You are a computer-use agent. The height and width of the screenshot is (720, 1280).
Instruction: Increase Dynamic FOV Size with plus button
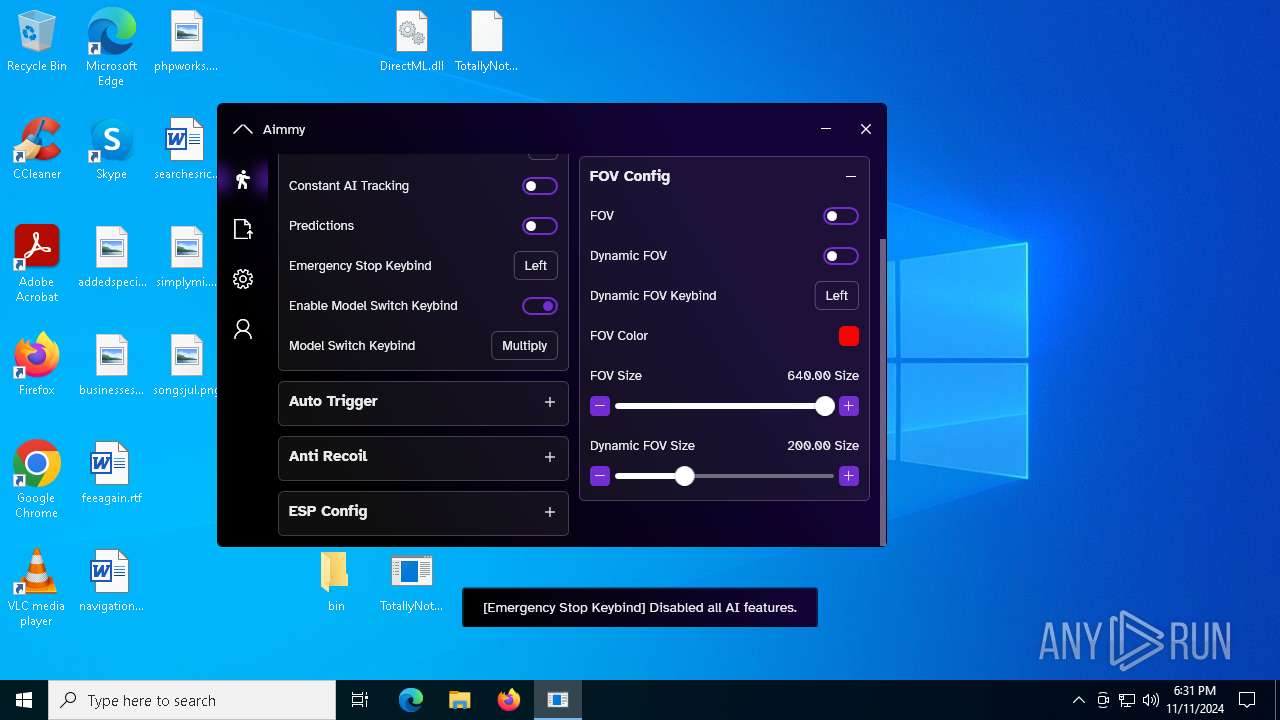(x=849, y=476)
